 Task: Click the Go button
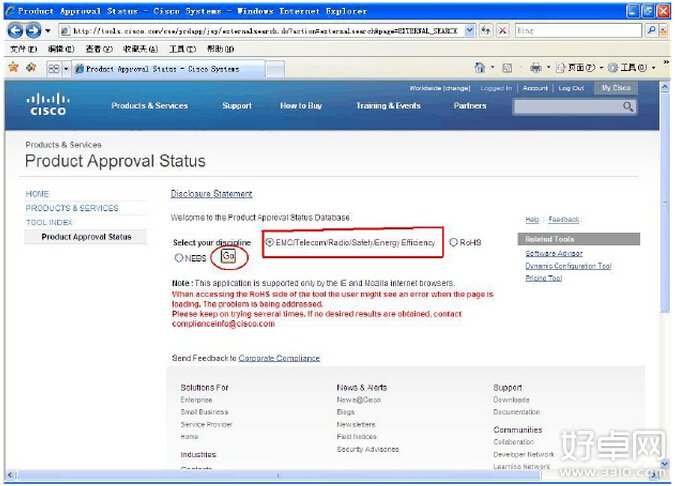[x=228, y=257]
